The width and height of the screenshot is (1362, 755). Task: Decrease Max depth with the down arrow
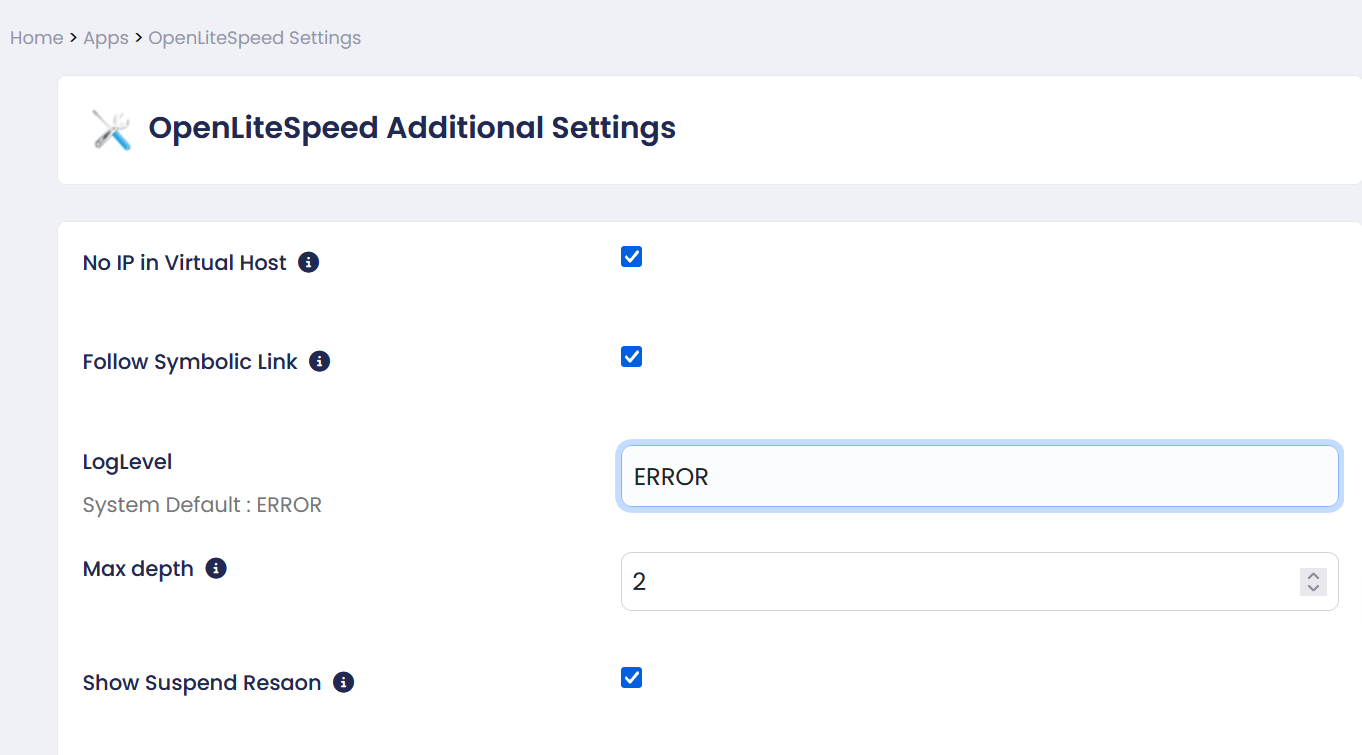[1313, 588]
